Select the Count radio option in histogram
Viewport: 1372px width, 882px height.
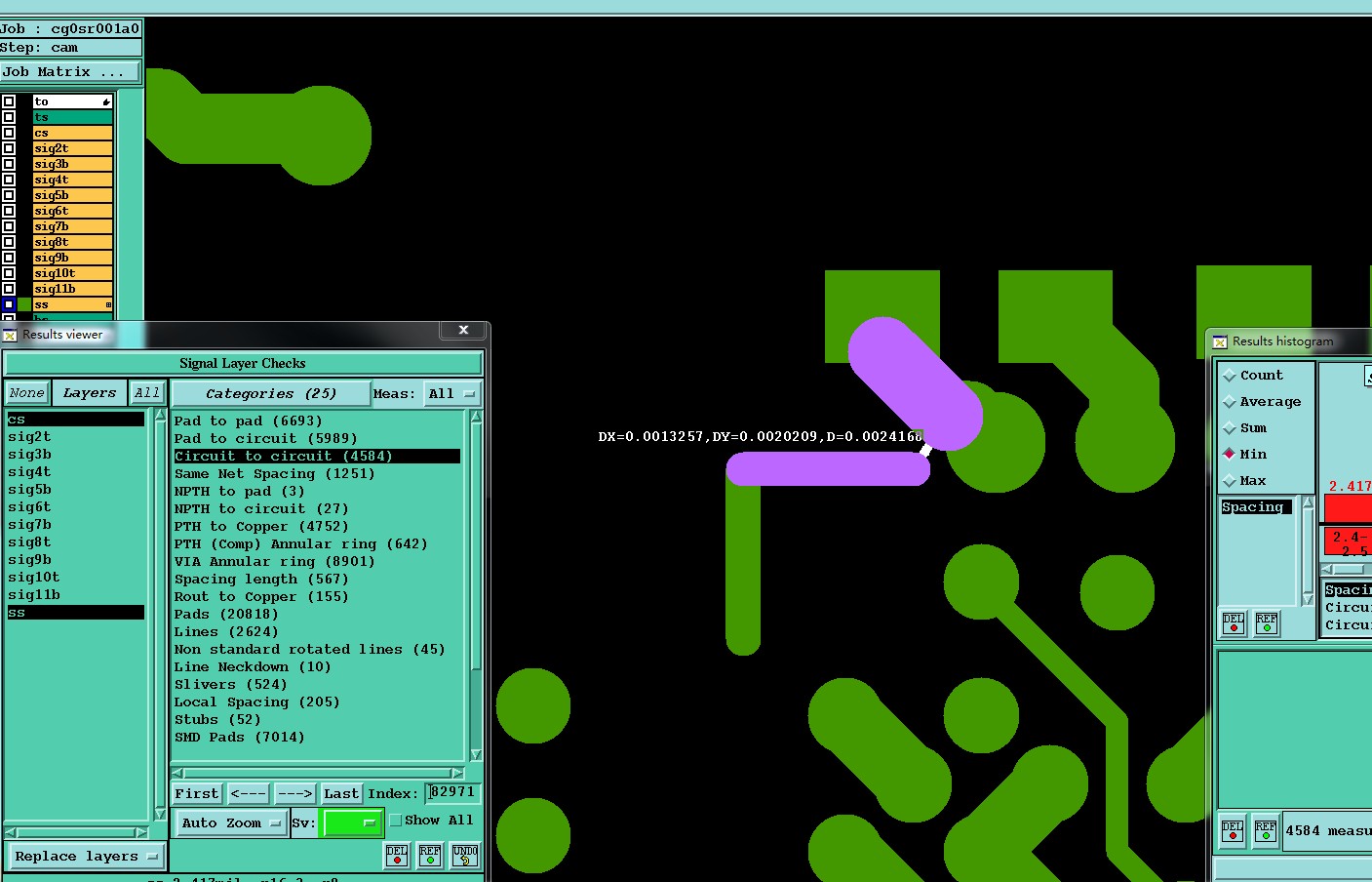click(x=1230, y=376)
